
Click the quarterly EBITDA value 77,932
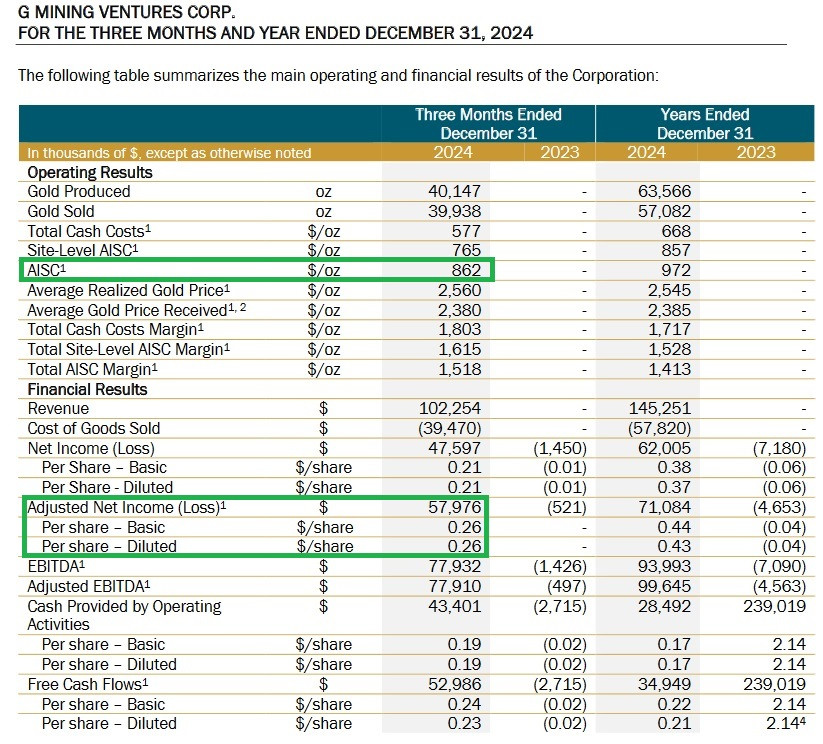point(454,566)
